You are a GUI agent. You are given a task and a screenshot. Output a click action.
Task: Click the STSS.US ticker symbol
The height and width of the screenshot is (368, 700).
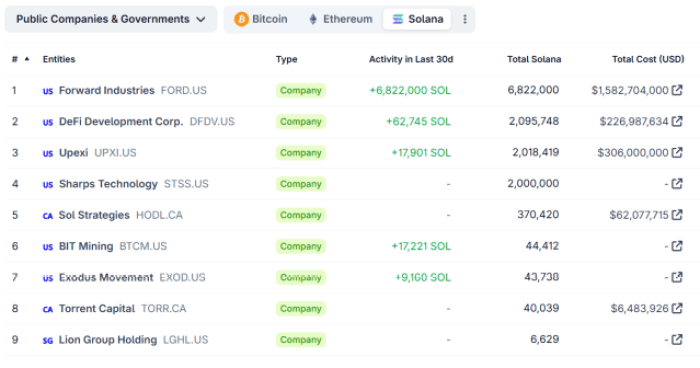(x=186, y=184)
